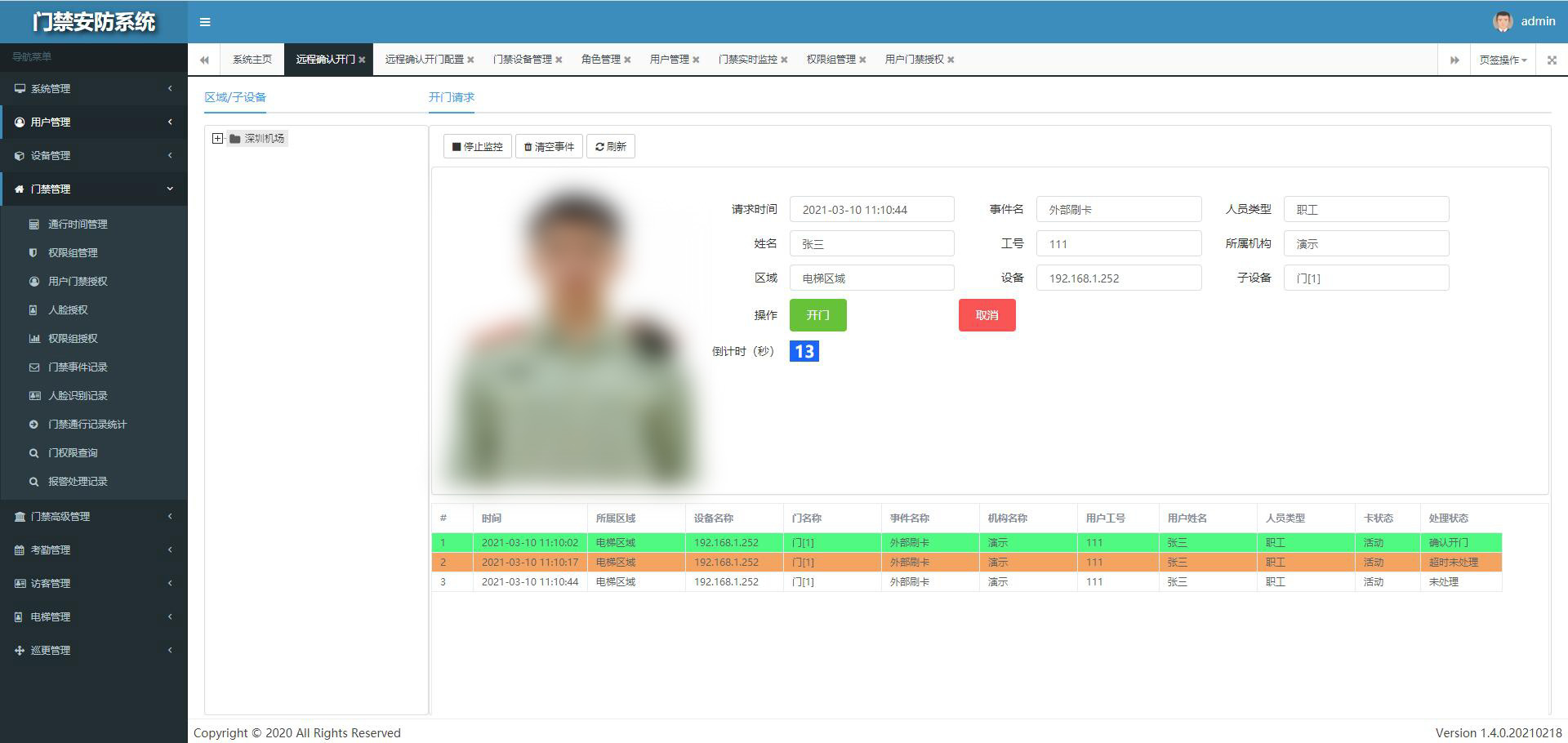Image resolution: width=1568 pixels, height=743 pixels.
Task: Click the fullscreen expand icon
Action: pos(1552,60)
